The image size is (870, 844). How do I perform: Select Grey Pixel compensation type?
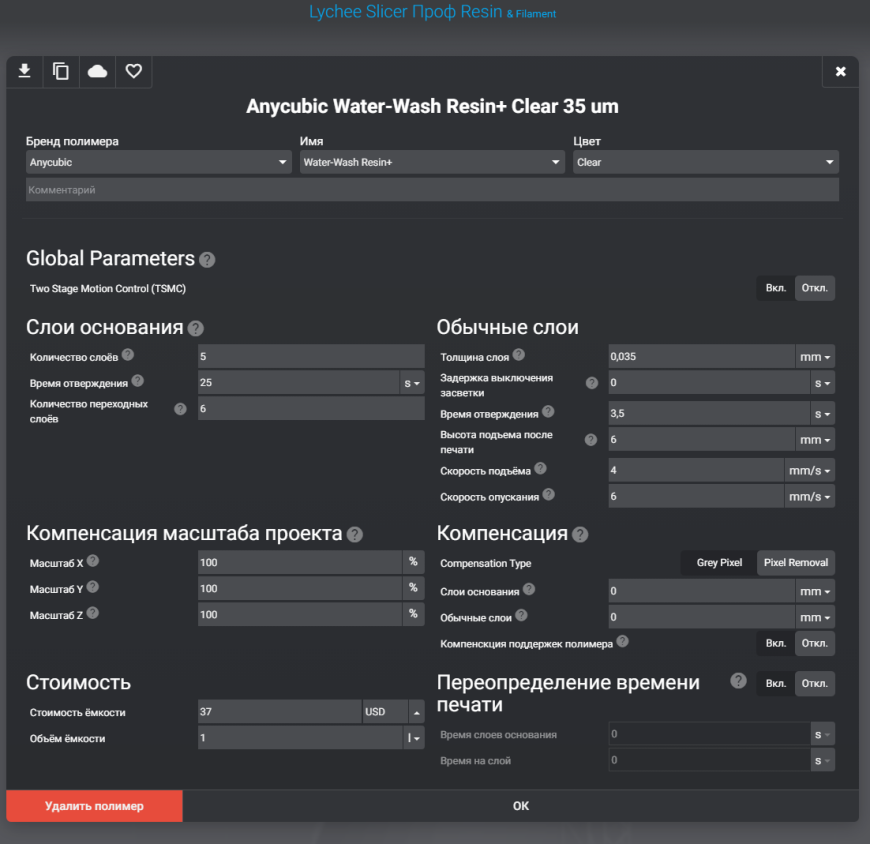719,563
